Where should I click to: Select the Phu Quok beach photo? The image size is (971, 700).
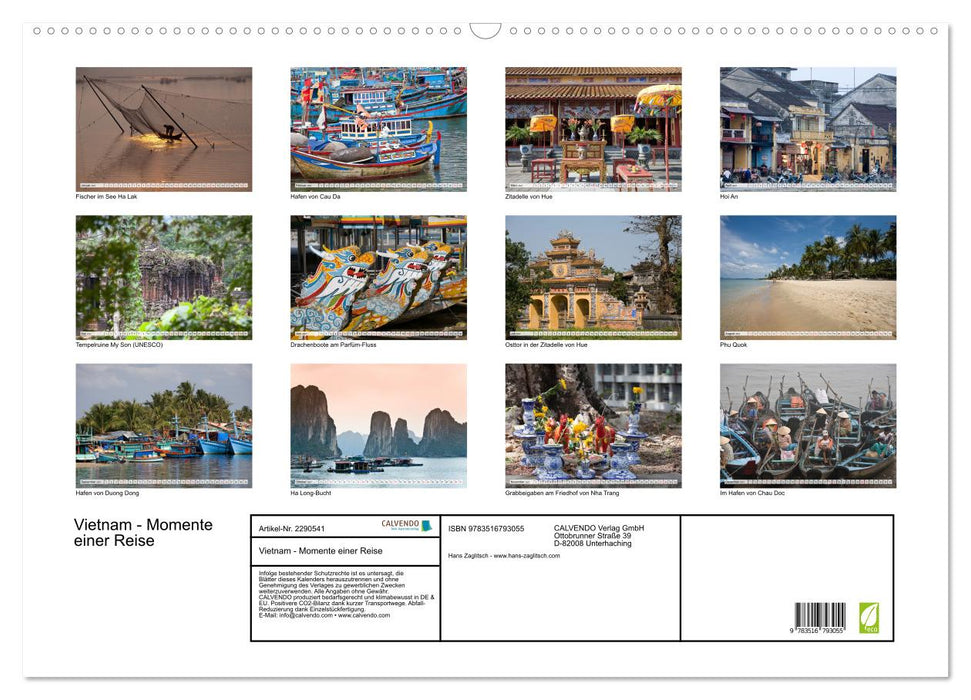(x=808, y=277)
